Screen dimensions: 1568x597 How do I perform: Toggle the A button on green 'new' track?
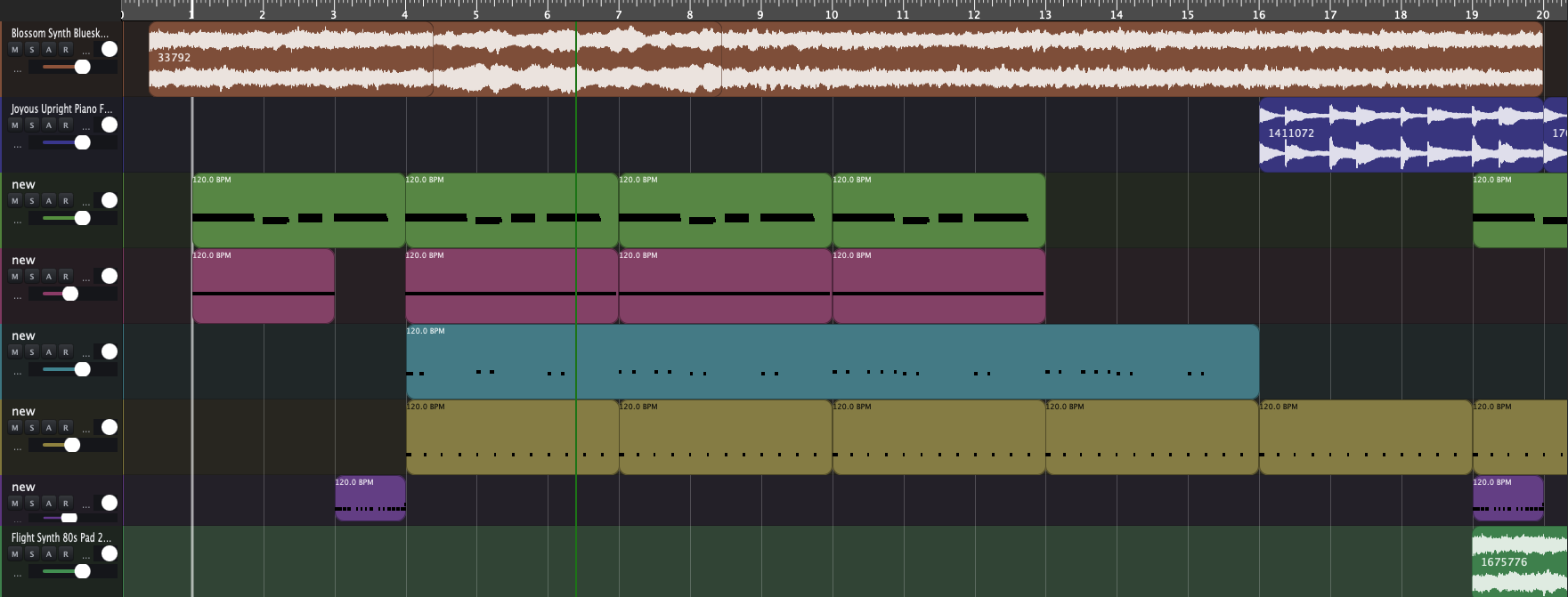[x=49, y=201]
